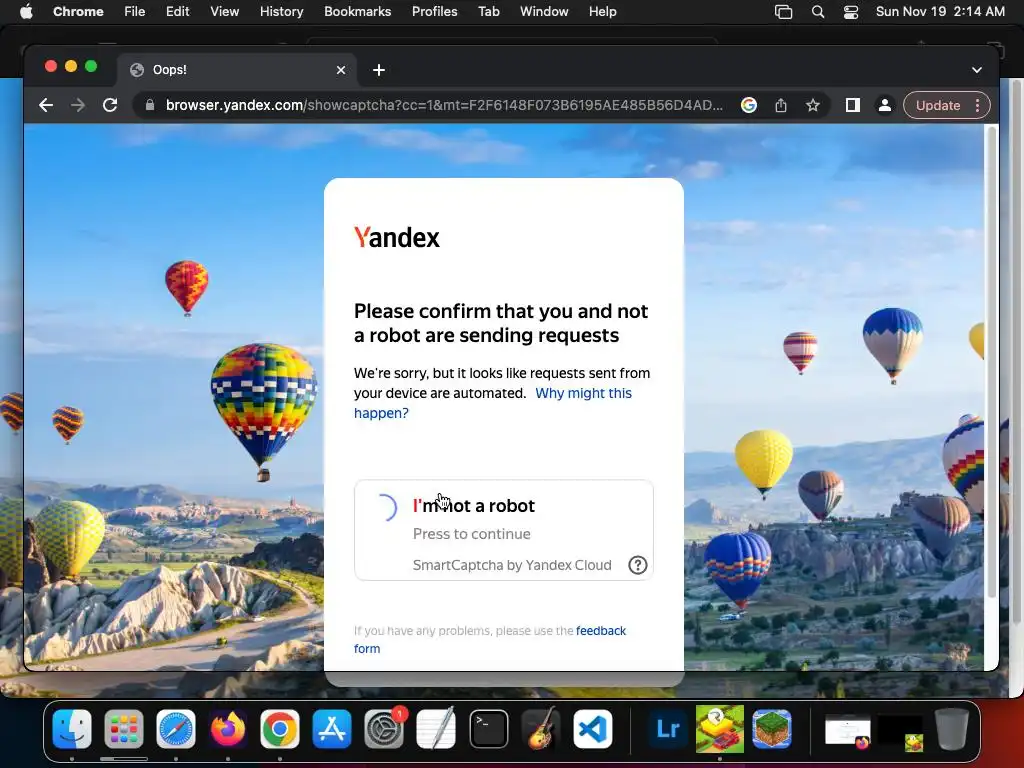Image resolution: width=1024 pixels, height=768 pixels.
Task: Click the date and time in menu bar
Action: click(940, 12)
